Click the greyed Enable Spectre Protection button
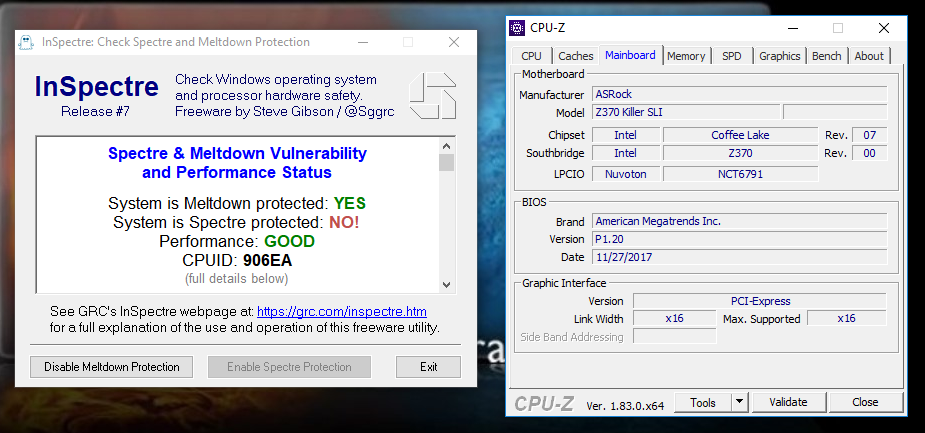The width and height of the screenshot is (925, 433). click(289, 367)
